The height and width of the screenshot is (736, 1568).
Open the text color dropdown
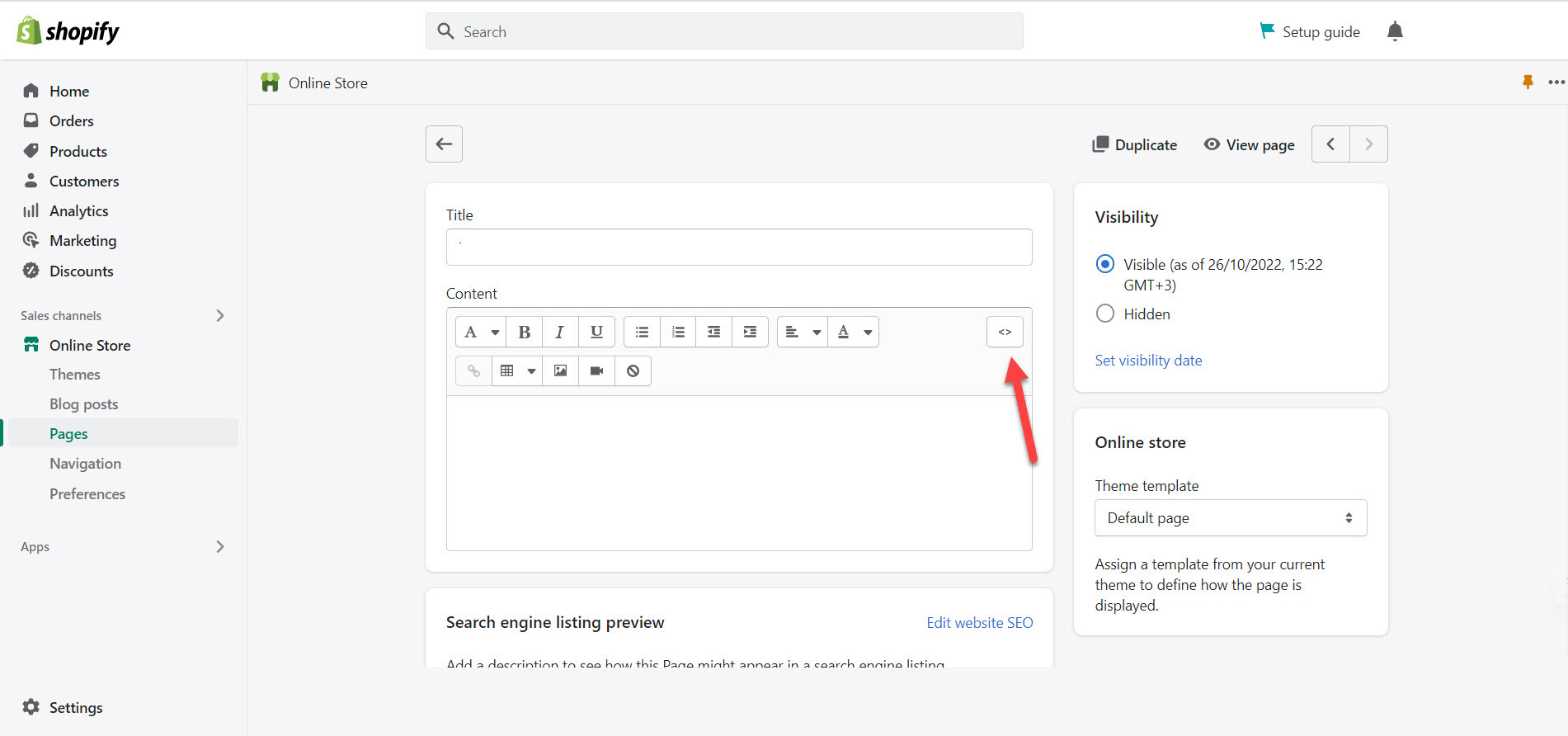[x=854, y=332]
